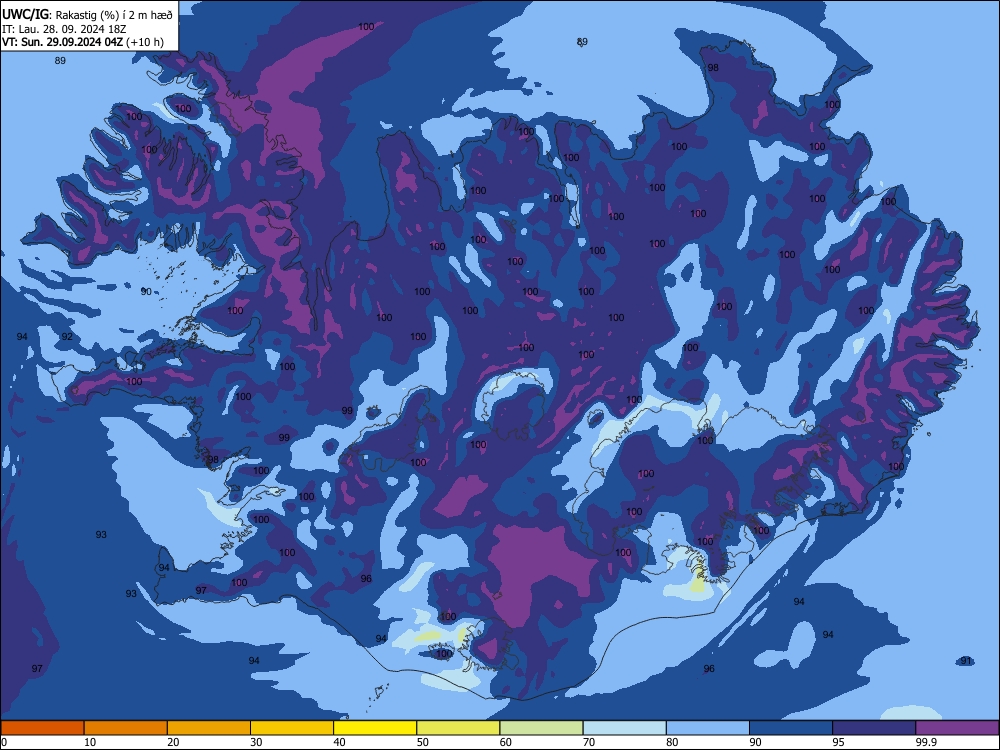This screenshot has height=750, width=1000.
Task: Click the valid time line 'VT: Sun. 29.09.2024 04Z'
Action: click(62, 42)
